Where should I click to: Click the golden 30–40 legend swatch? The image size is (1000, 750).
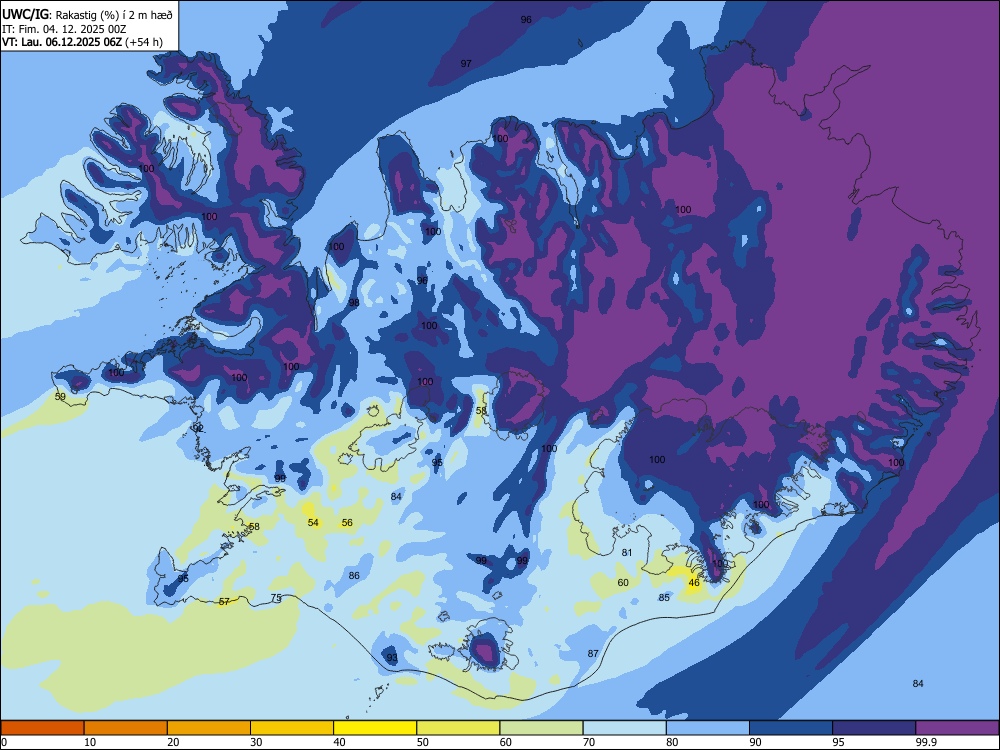pos(292,728)
